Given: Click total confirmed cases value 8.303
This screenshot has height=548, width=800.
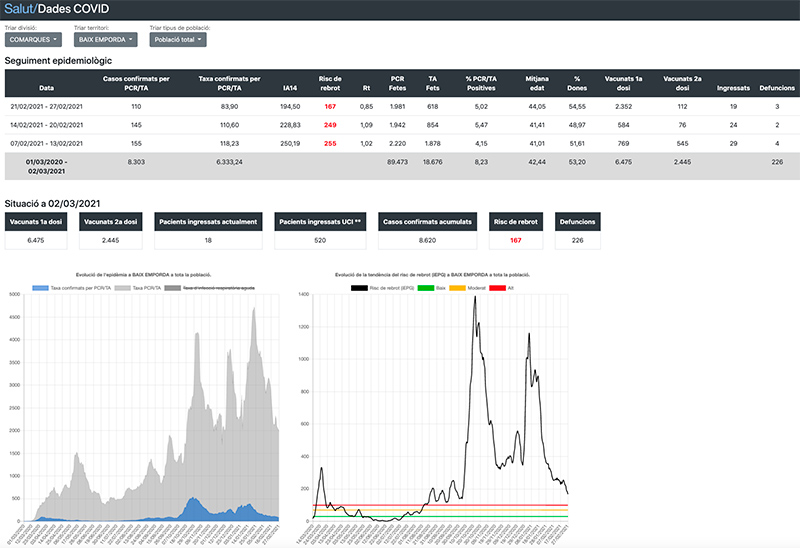Looking at the screenshot, I should point(136,162).
